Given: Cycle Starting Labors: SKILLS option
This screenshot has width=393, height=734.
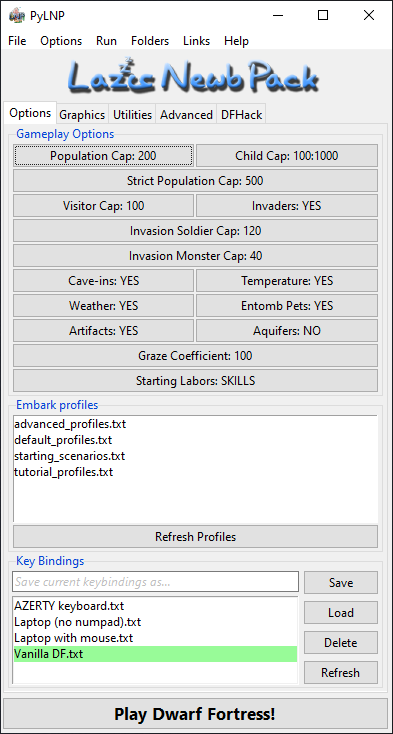Looking at the screenshot, I should pos(195,381).
